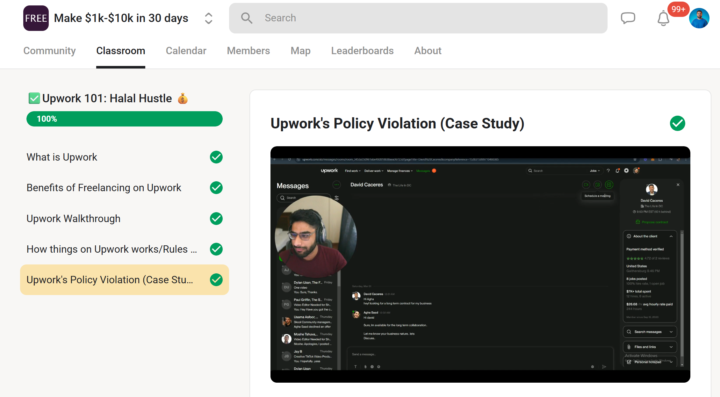The image size is (720, 397).
Task: Select the Classroom tab
Action: (x=120, y=50)
